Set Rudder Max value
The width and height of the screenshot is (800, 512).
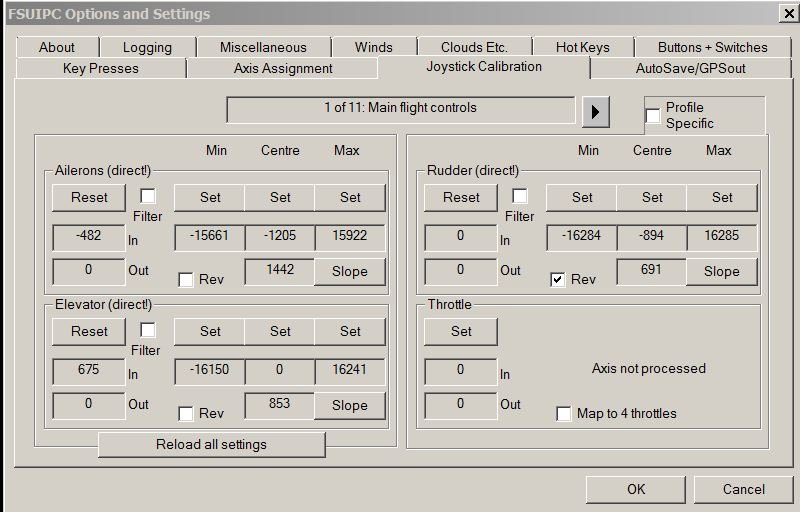pos(722,197)
